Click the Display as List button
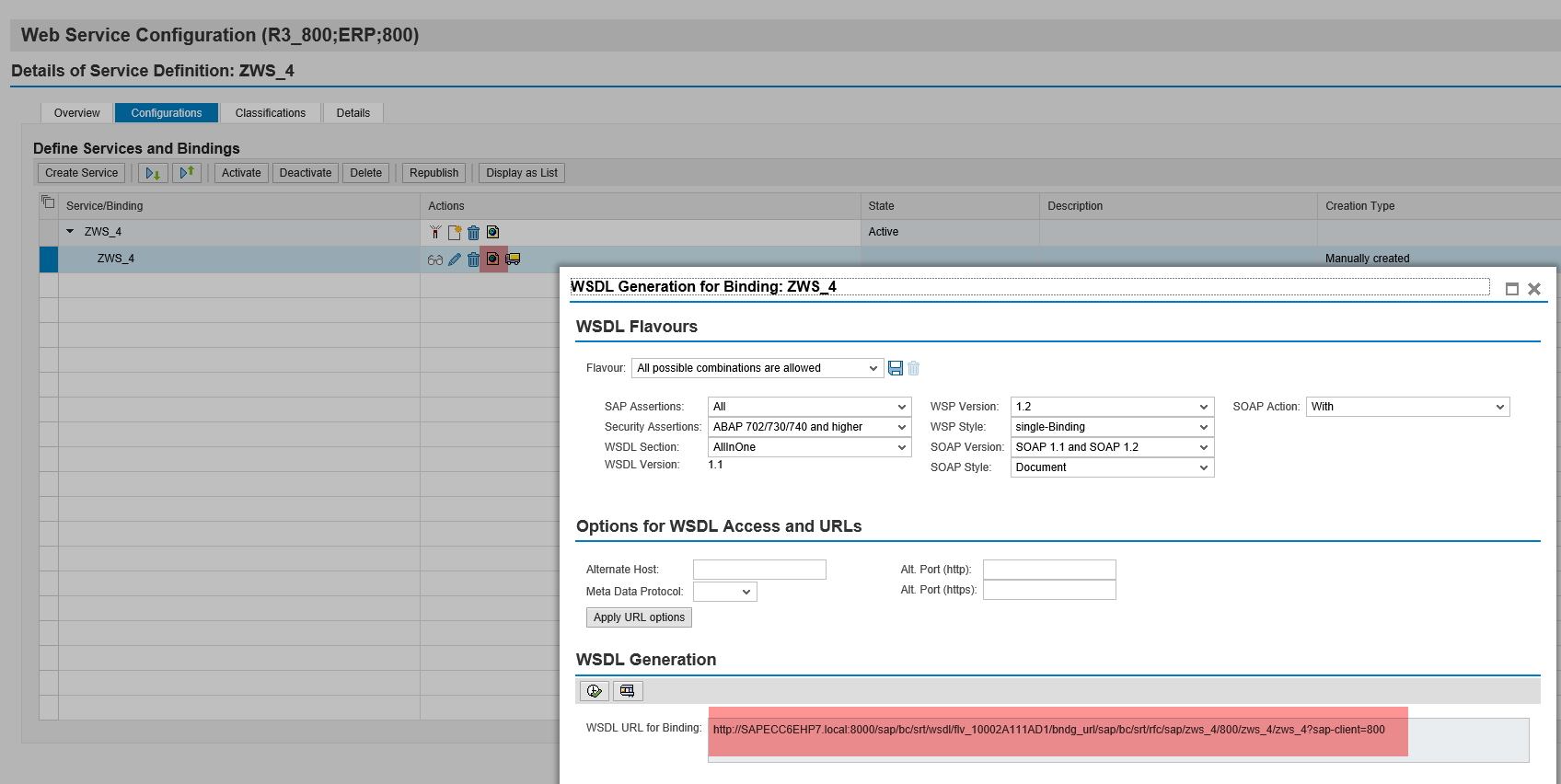1561x784 pixels. coord(522,173)
